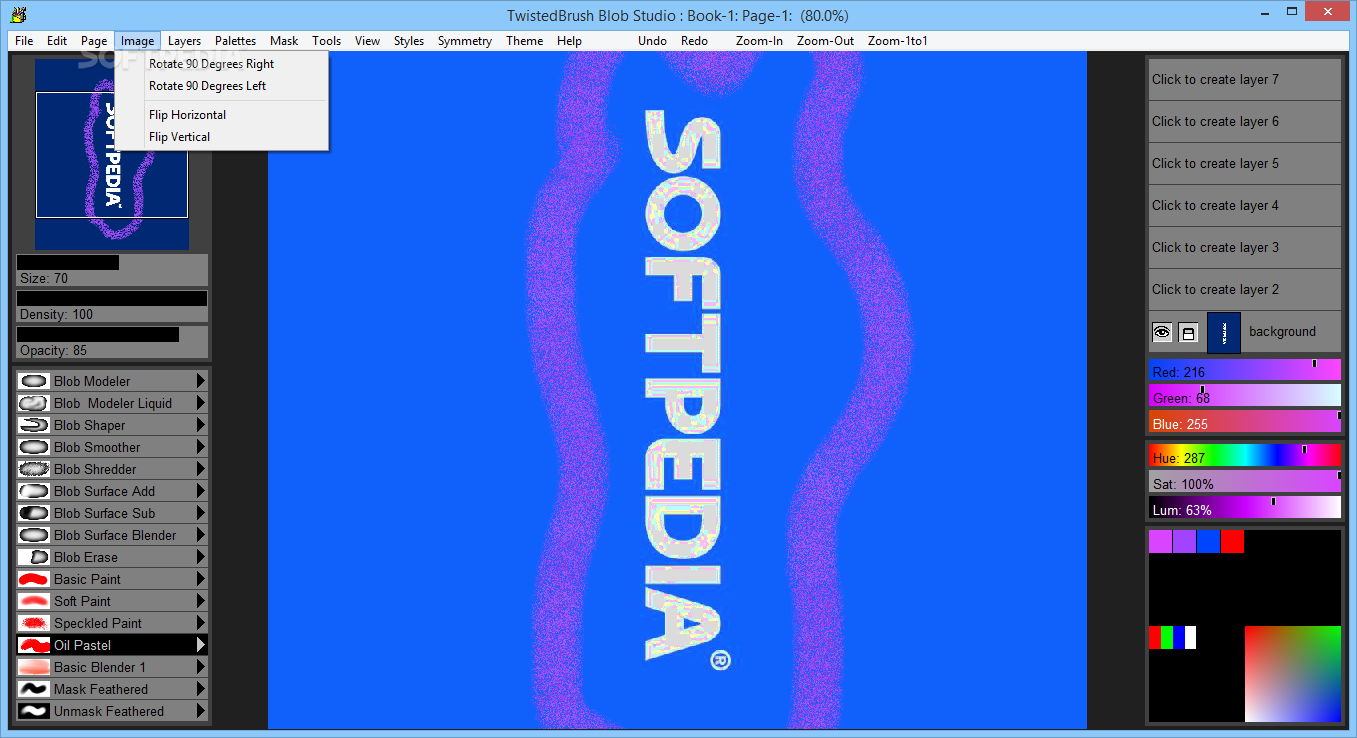
Task: Choose the Blob Shaper brush icon
Action: 34,425
